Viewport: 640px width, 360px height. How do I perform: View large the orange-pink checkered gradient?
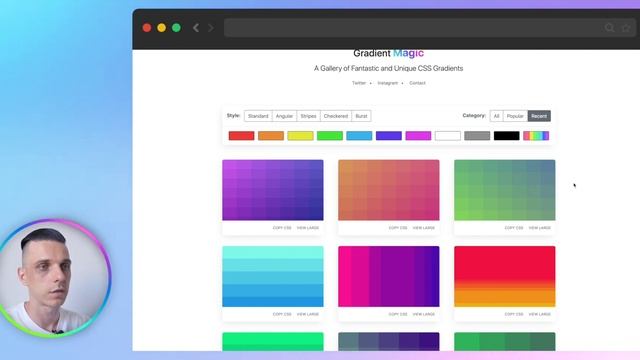[x=424, y=228]
